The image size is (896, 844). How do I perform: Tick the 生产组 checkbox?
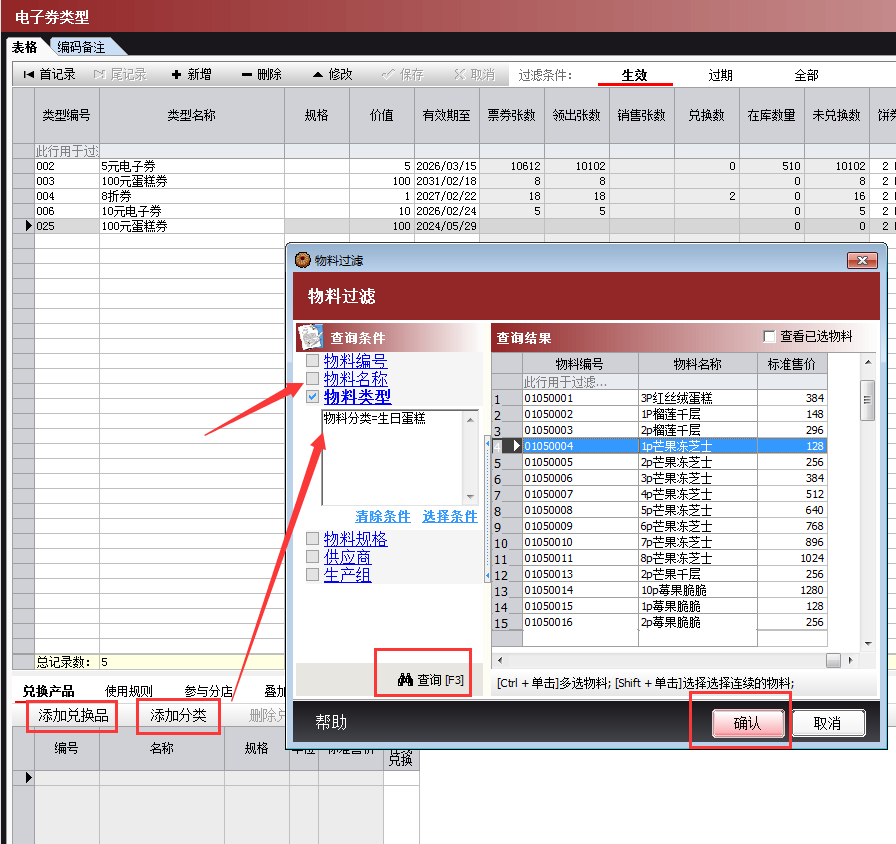click(313, 574)
